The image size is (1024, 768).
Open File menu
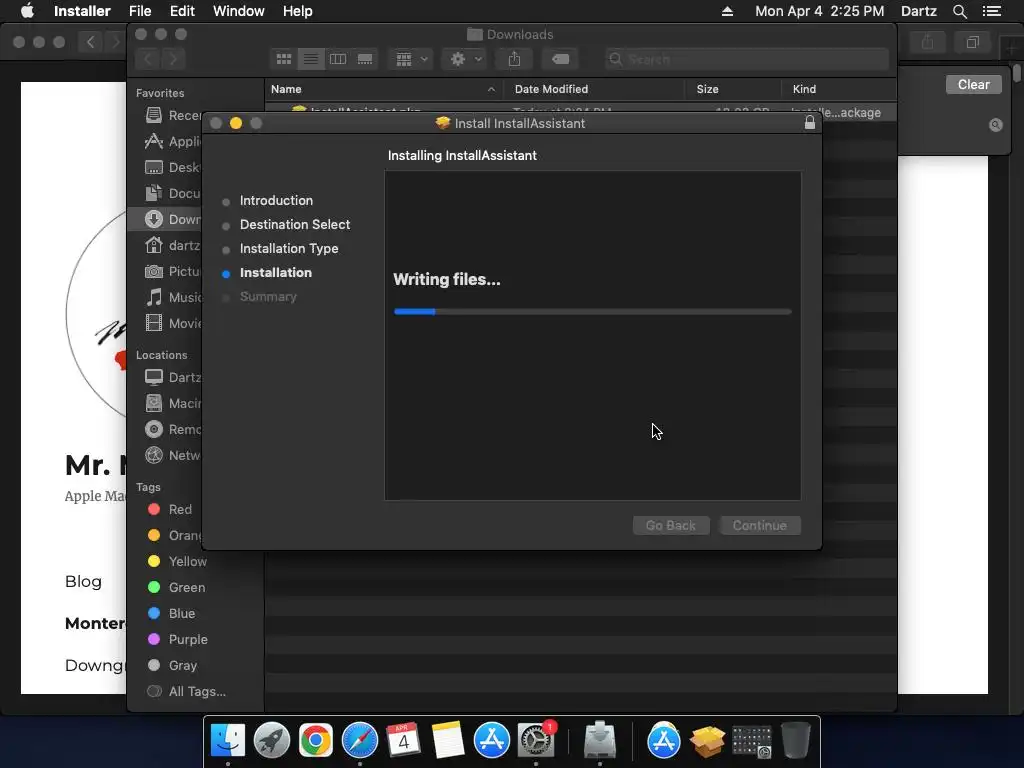click(140, 11)
